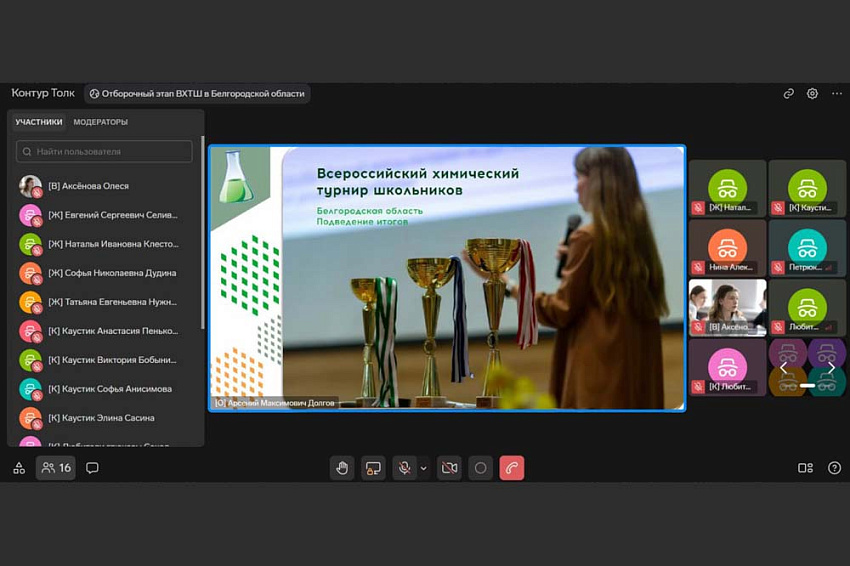The width and height of the screenshot is (850, 566).
Task: Select participant Аксёнова Олеся in the list
Action: (x=88, y=186)
